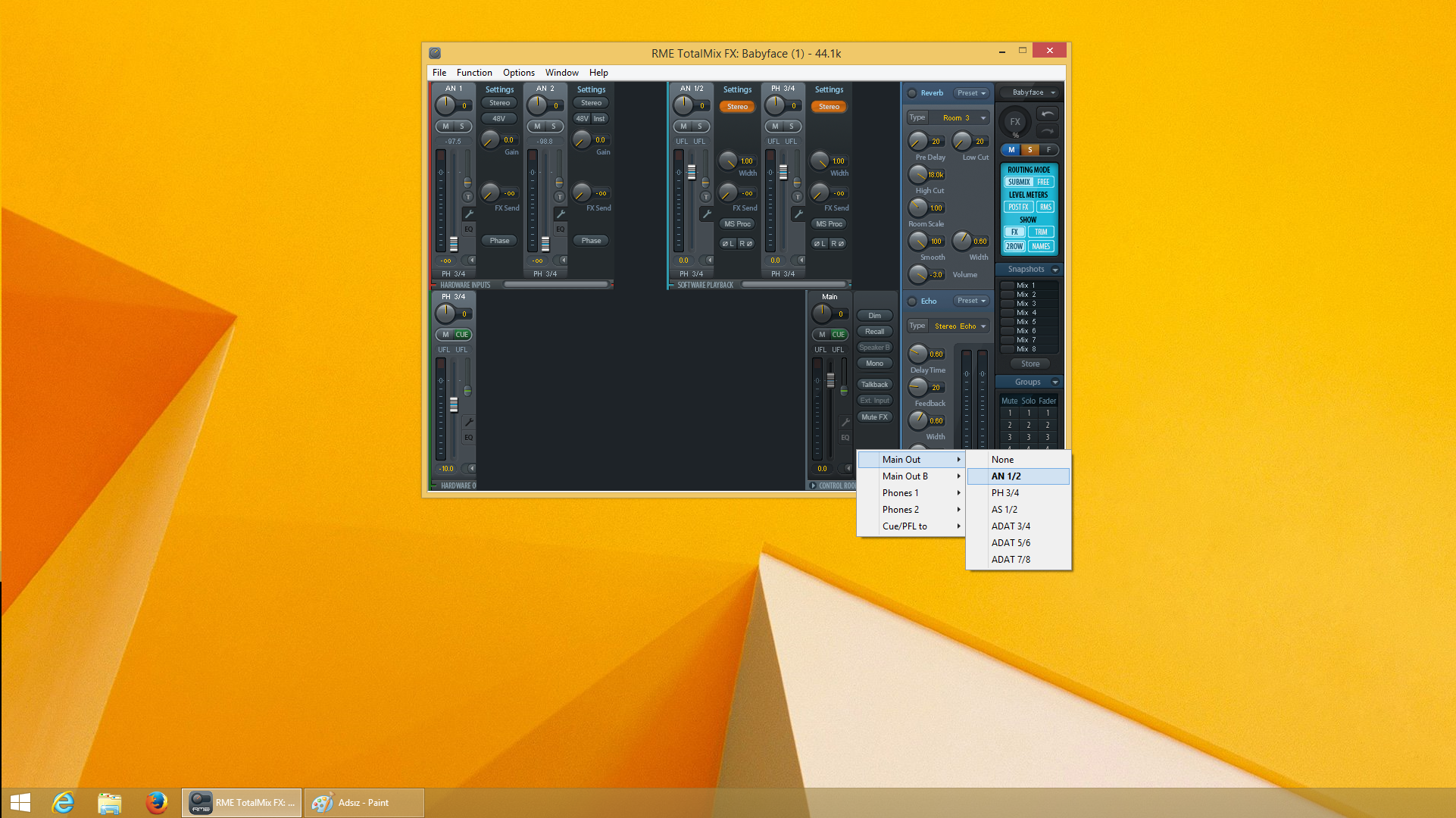Enable the Reverb power toggle
This screenshot has width=1456, height=818.
912,93
